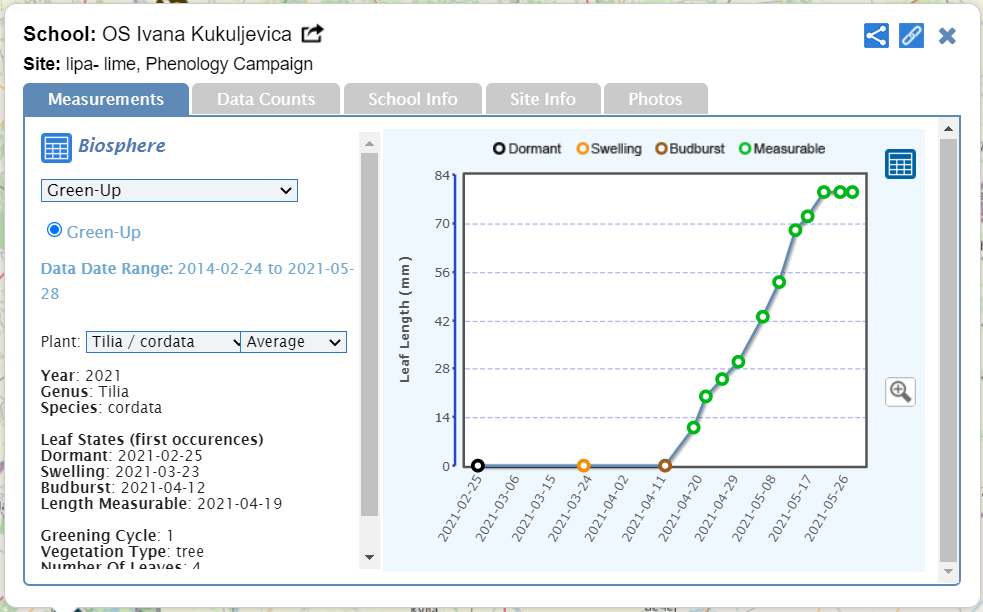Viewport: 983px width, 612px height.
Task: Click the Biosphere table icon
Action: pos(56,147)
